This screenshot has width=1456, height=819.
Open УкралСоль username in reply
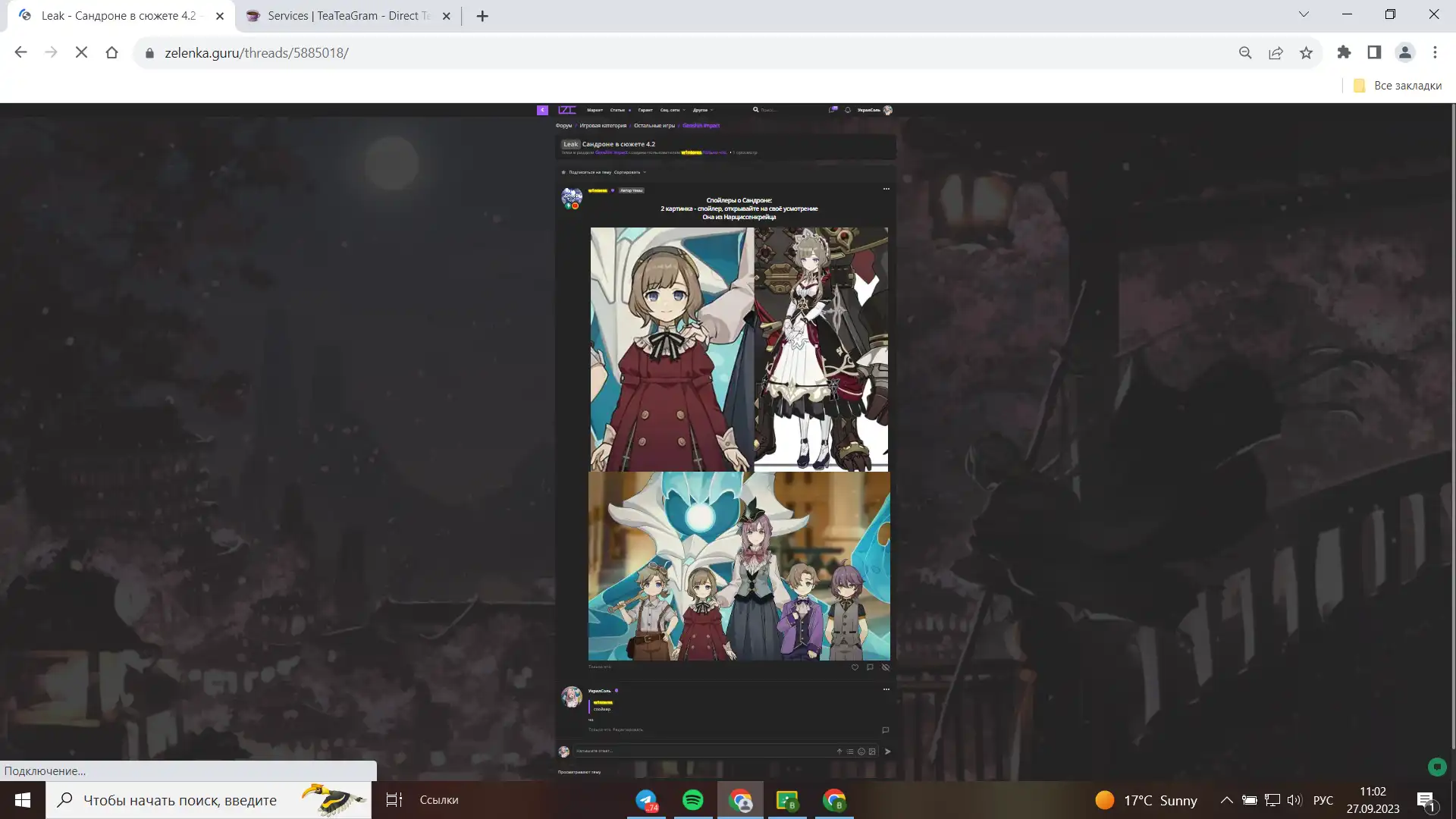coord(599,691)
